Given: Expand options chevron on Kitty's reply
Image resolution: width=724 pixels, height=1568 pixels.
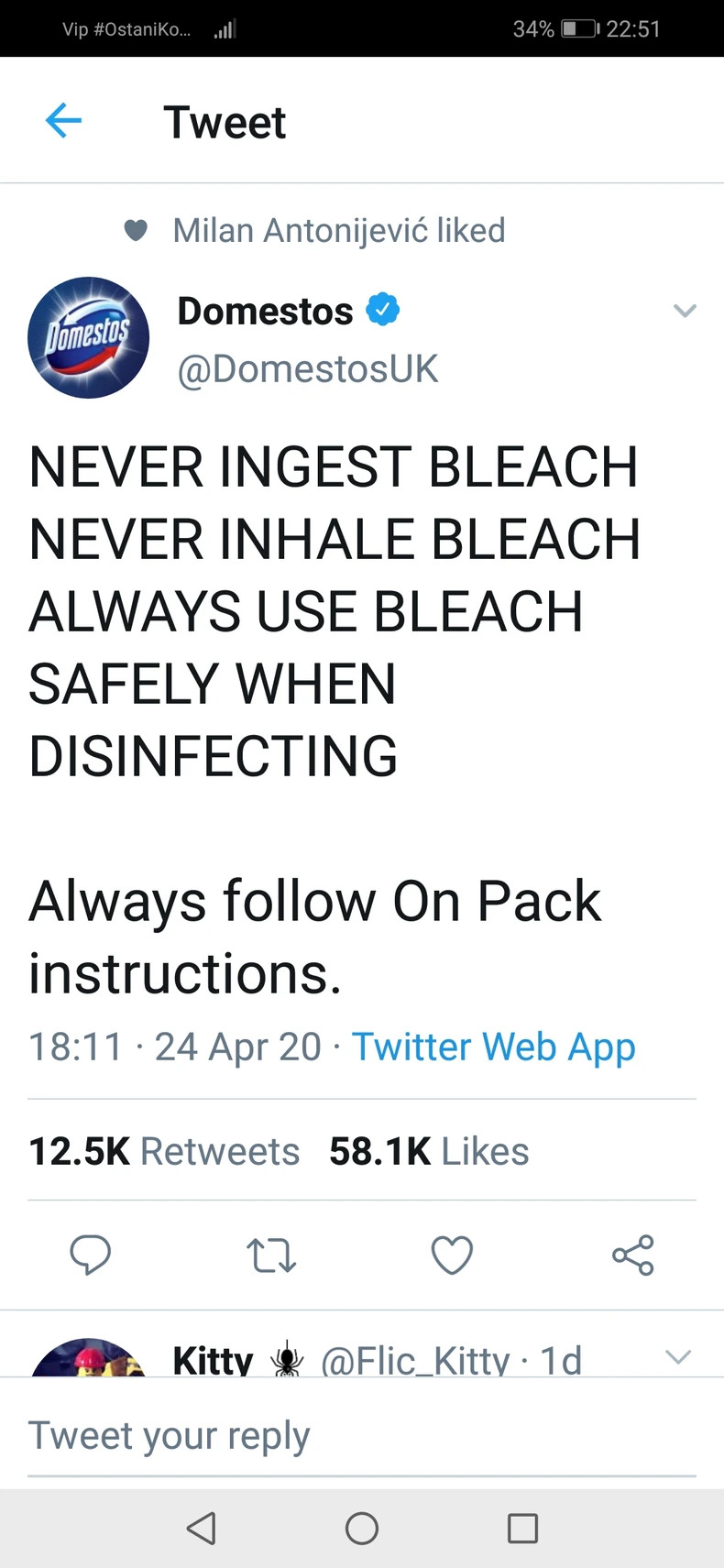Looking at the screenshot, I should tap(677, 1357).
